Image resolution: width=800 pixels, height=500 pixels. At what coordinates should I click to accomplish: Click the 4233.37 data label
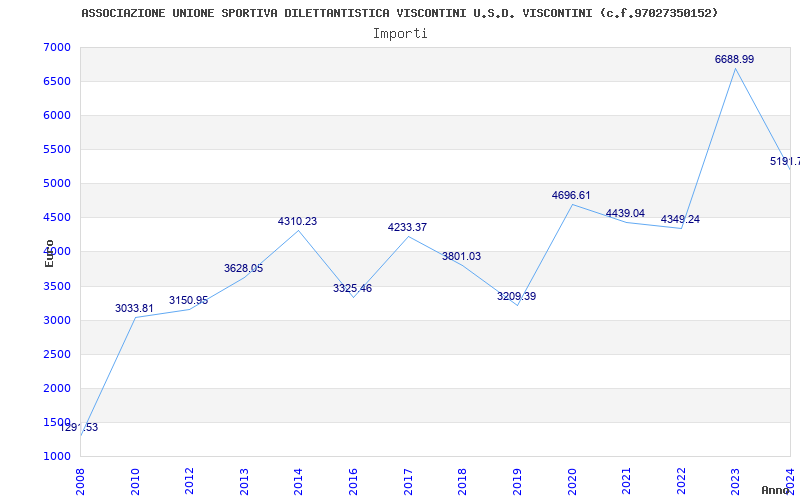[x=407, y=228]
